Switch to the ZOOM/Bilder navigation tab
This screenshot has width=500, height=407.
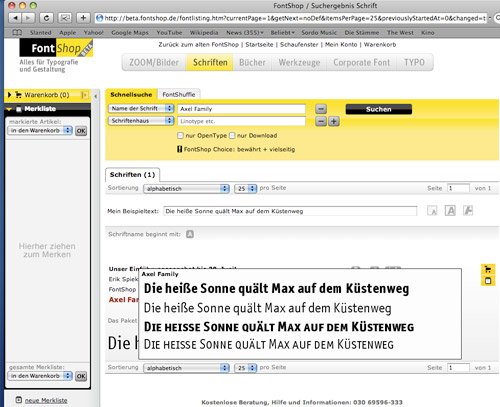[154, 63]
